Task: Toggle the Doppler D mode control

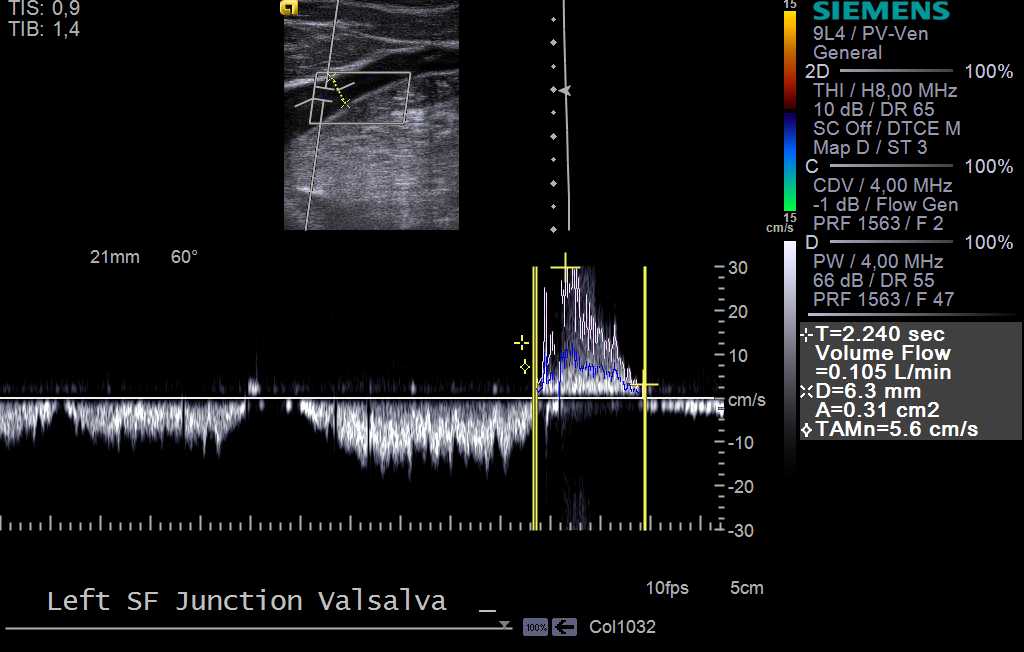Action: [812, 242]
